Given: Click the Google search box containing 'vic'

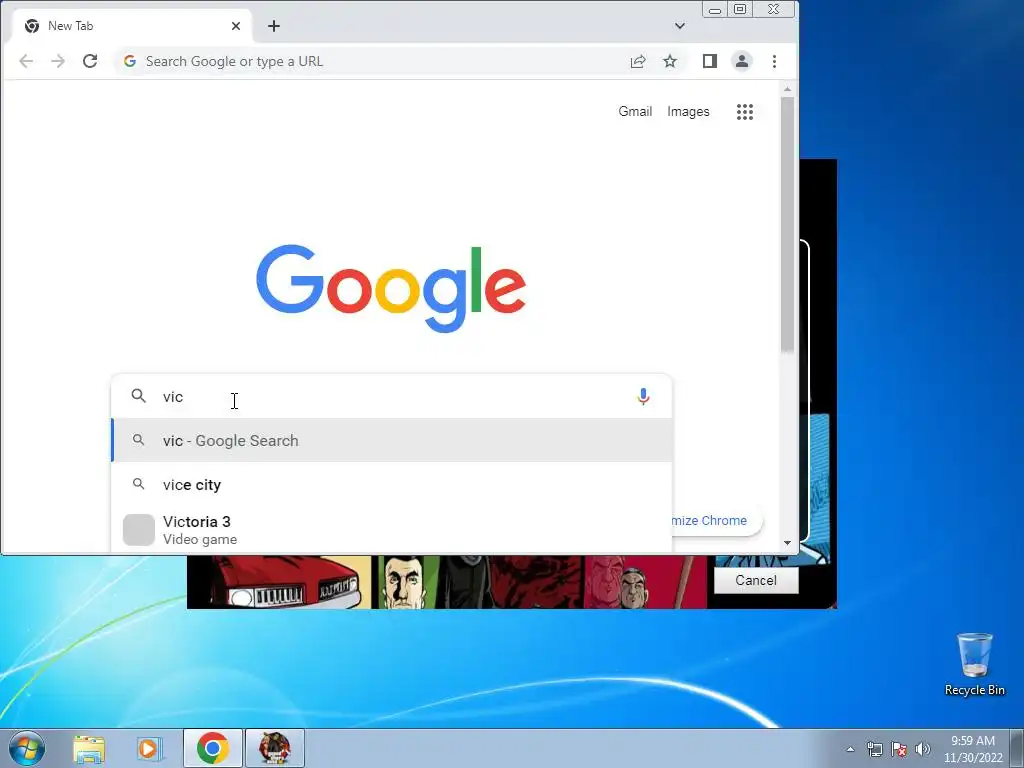Looking at the screenshot, I should (392, 396).
